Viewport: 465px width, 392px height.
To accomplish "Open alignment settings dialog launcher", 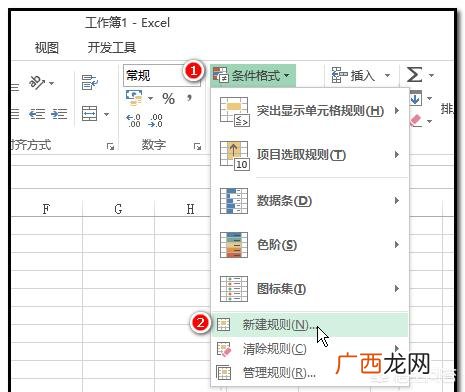I will coord(110,146).
